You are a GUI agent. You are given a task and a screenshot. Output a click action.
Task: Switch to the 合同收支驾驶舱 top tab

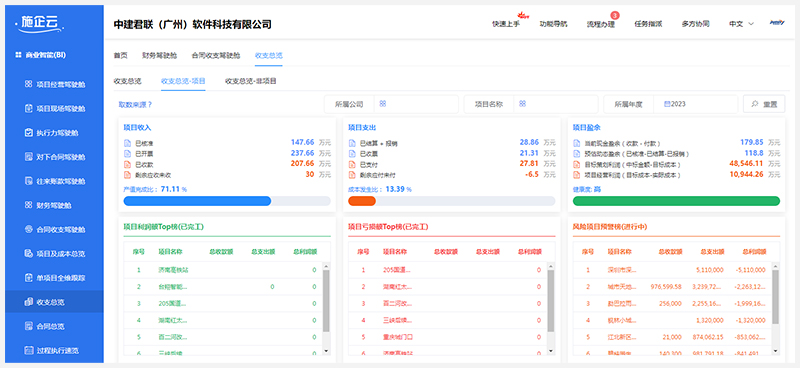click(x=216, y=56)
